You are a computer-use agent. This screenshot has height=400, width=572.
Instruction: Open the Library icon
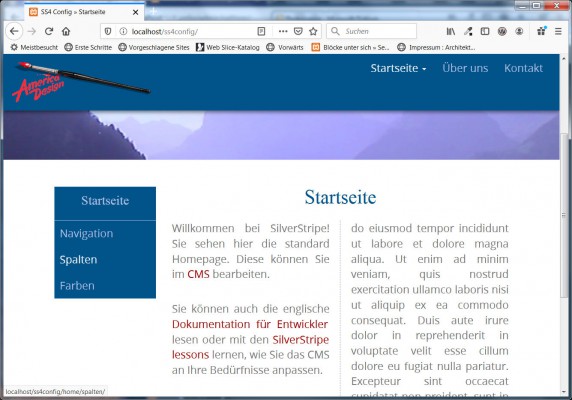(451, 31)
